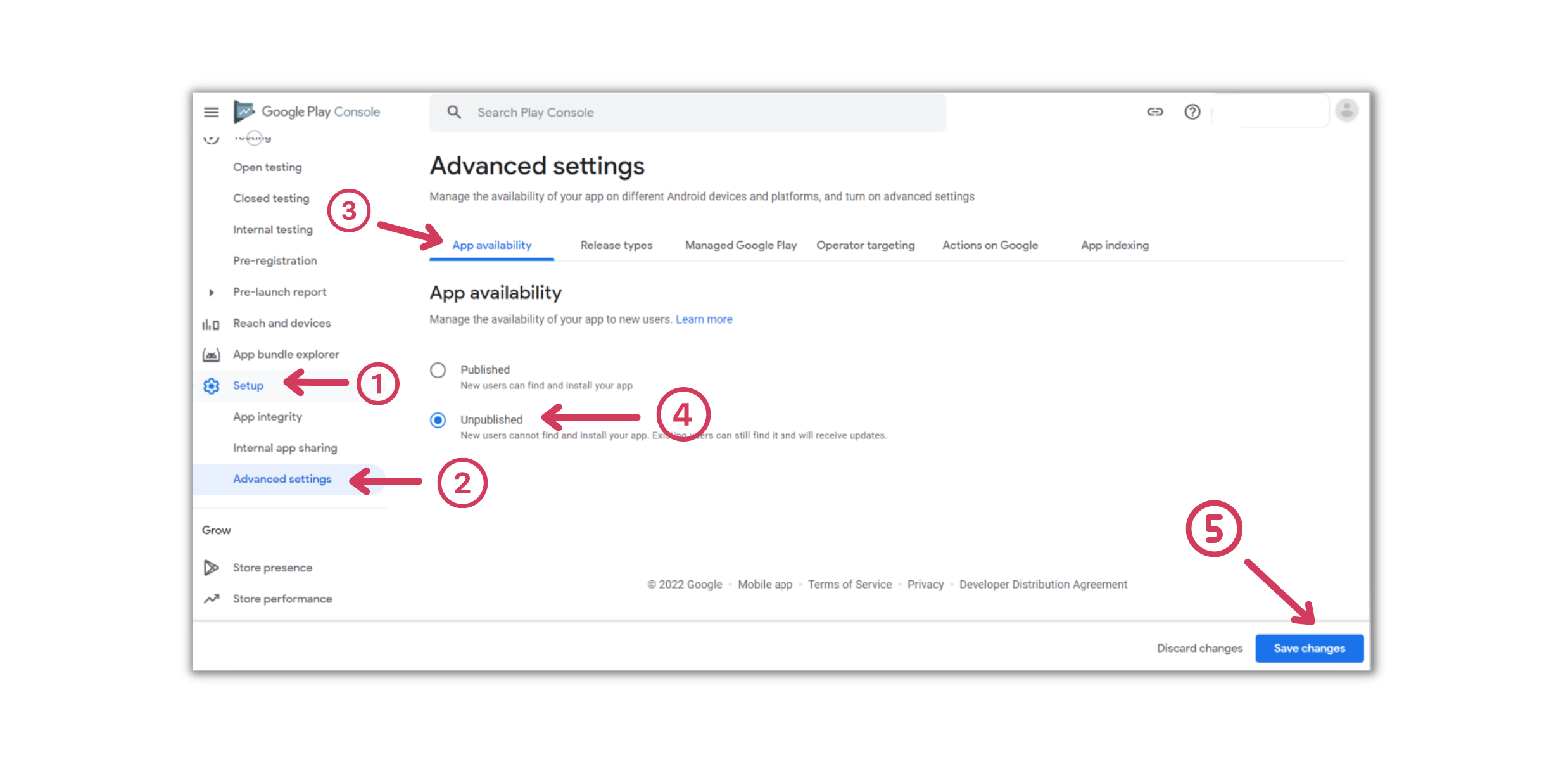The height and width of the screenshot is (764, 1568).
Task: Click the Store performance trend icon
Action: 212,598
